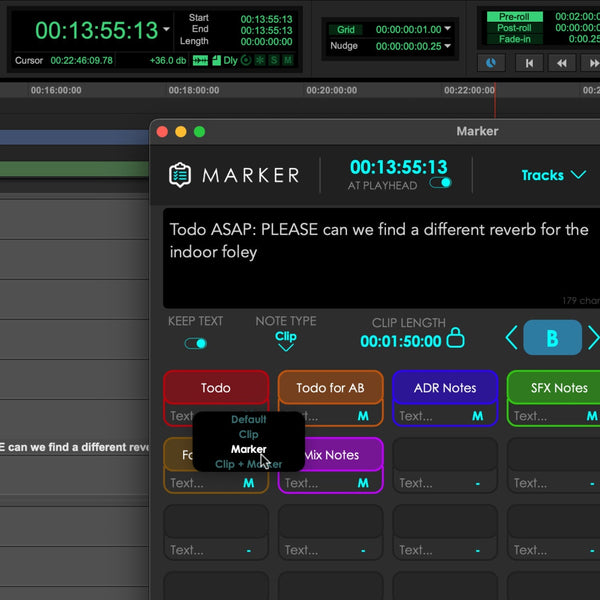Click the Clip Length value 00:01:50:00

pos(401,341)
